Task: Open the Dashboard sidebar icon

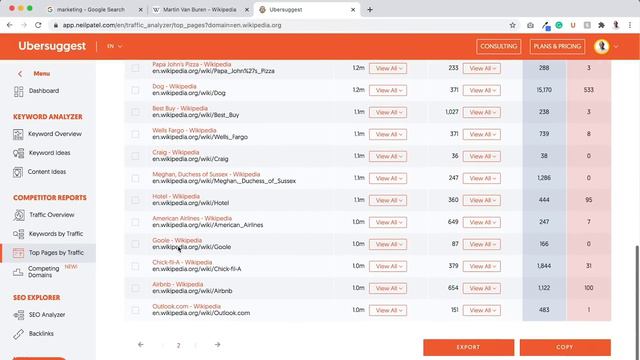Action: 18,91
